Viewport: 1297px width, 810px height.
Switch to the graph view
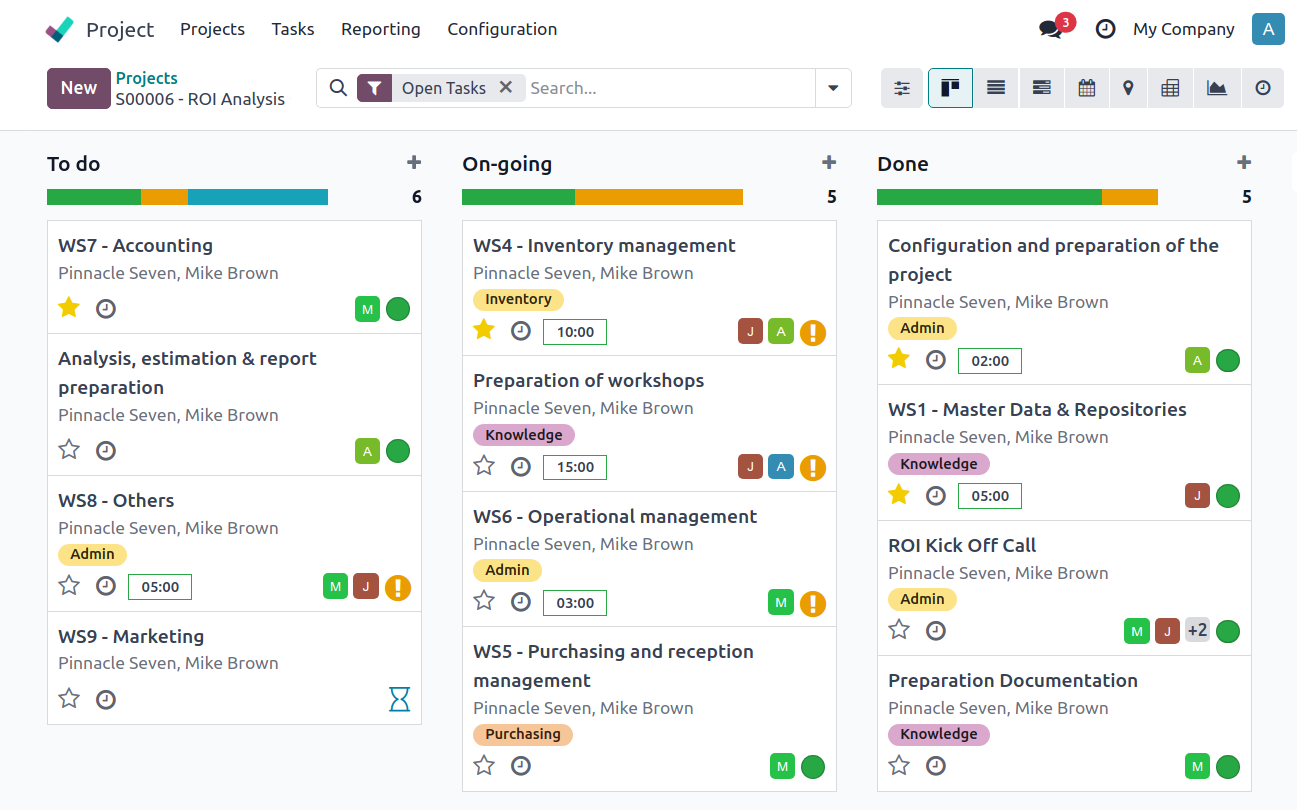click(x=1216, y=88)
